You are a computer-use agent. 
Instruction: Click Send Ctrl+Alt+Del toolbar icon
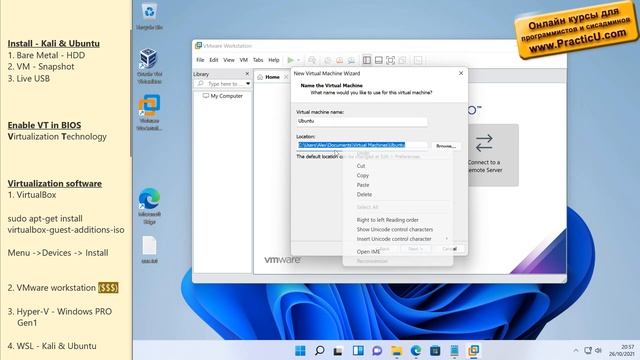tap(312, 60)
